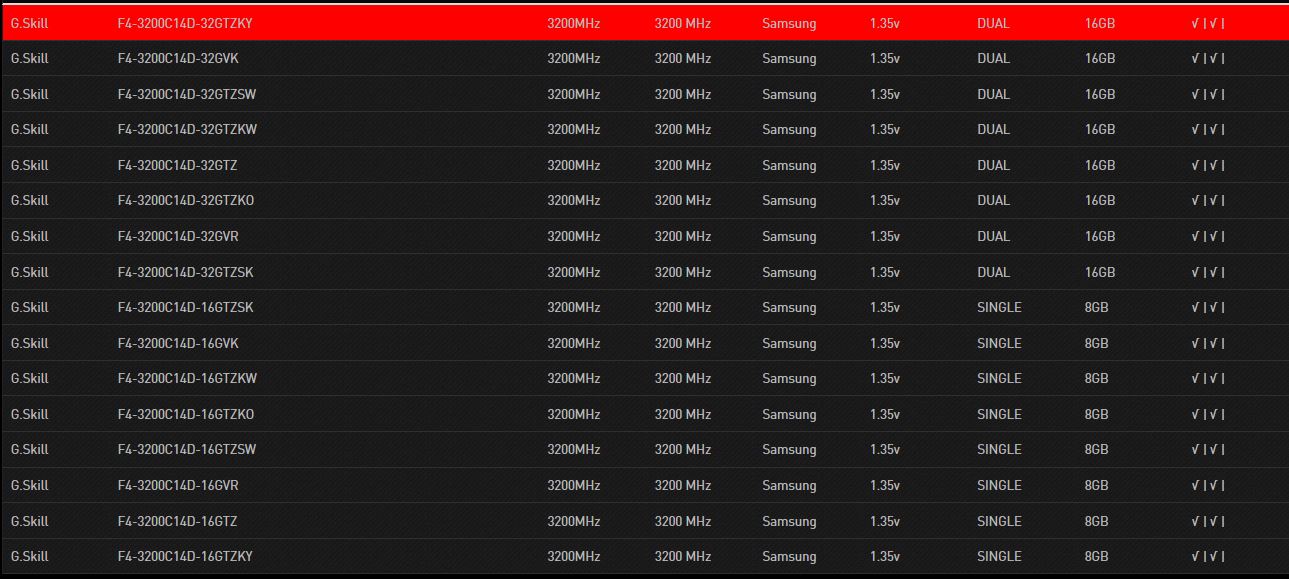Choose the F4-3200C14D-16GTZSW model cell
Image resolution: width=1289 pixels, height=579 pixels.
(187, 449)
